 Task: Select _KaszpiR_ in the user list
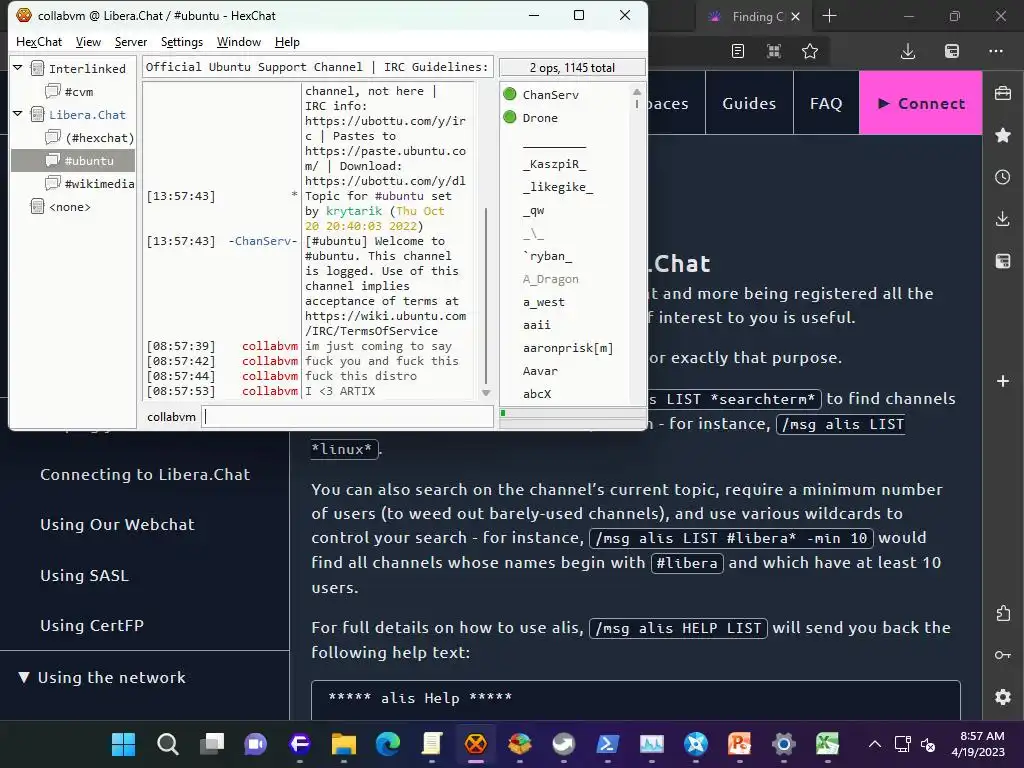coord(554,164)
